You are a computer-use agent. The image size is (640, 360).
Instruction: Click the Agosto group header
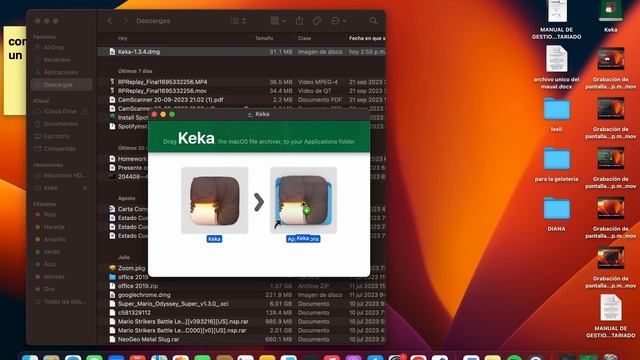127,198
